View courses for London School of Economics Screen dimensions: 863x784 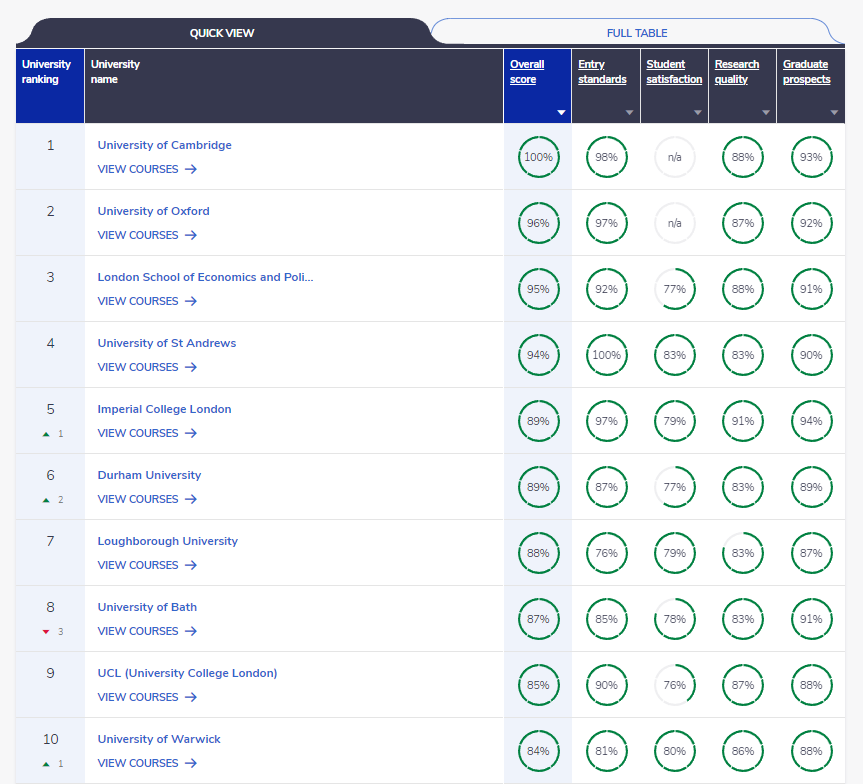click(147, 301)
